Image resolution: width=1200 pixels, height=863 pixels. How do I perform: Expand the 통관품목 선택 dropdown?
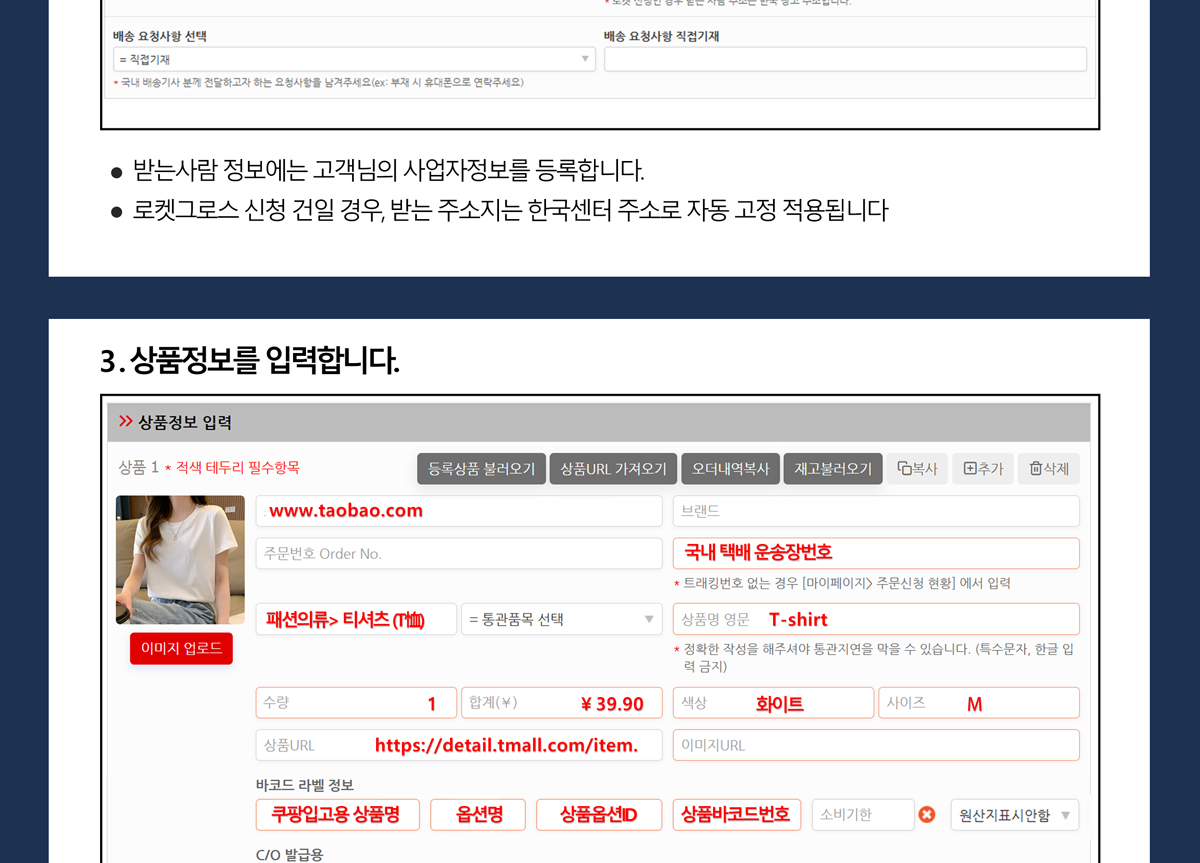pyautogui.click(x=561, y=619)
